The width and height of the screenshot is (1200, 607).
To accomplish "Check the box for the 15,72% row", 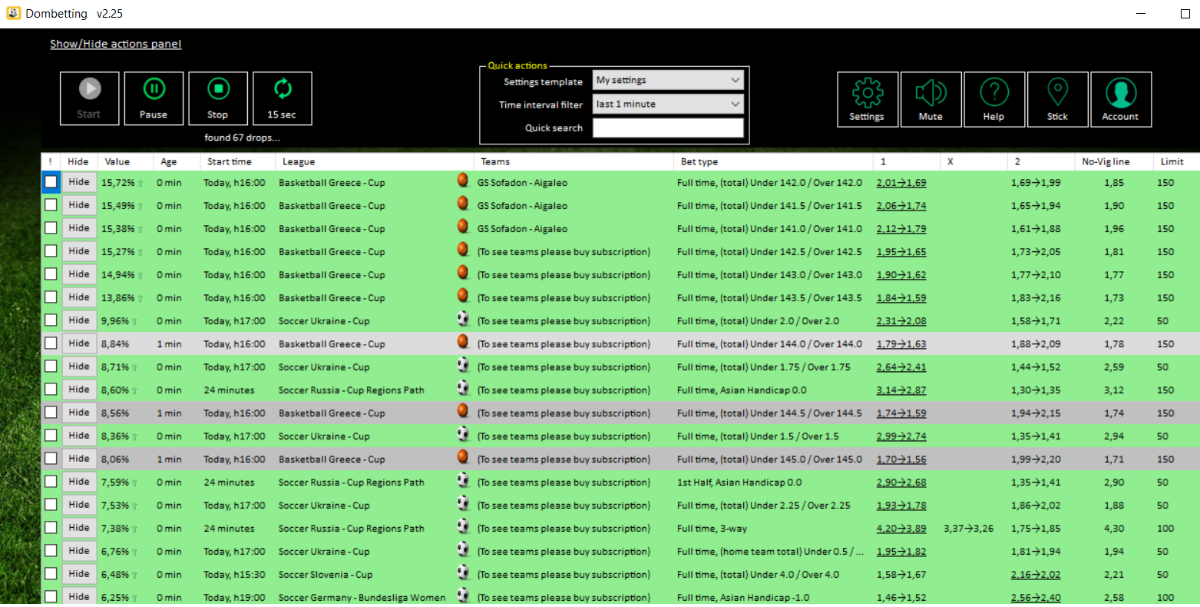I will point(50,182).
